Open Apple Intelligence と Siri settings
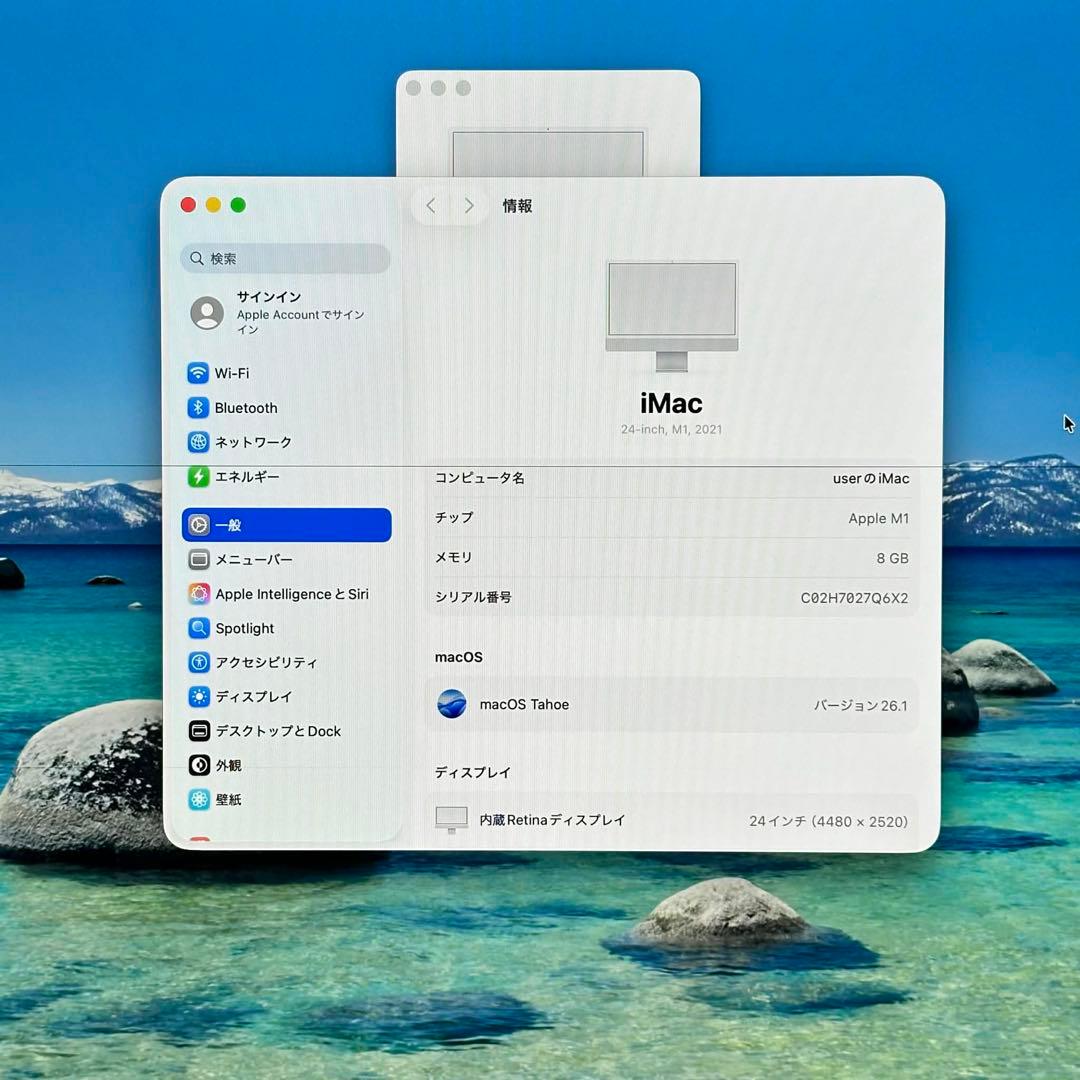The width and height of the screenshot is (1080, 1080). [292, 594]
